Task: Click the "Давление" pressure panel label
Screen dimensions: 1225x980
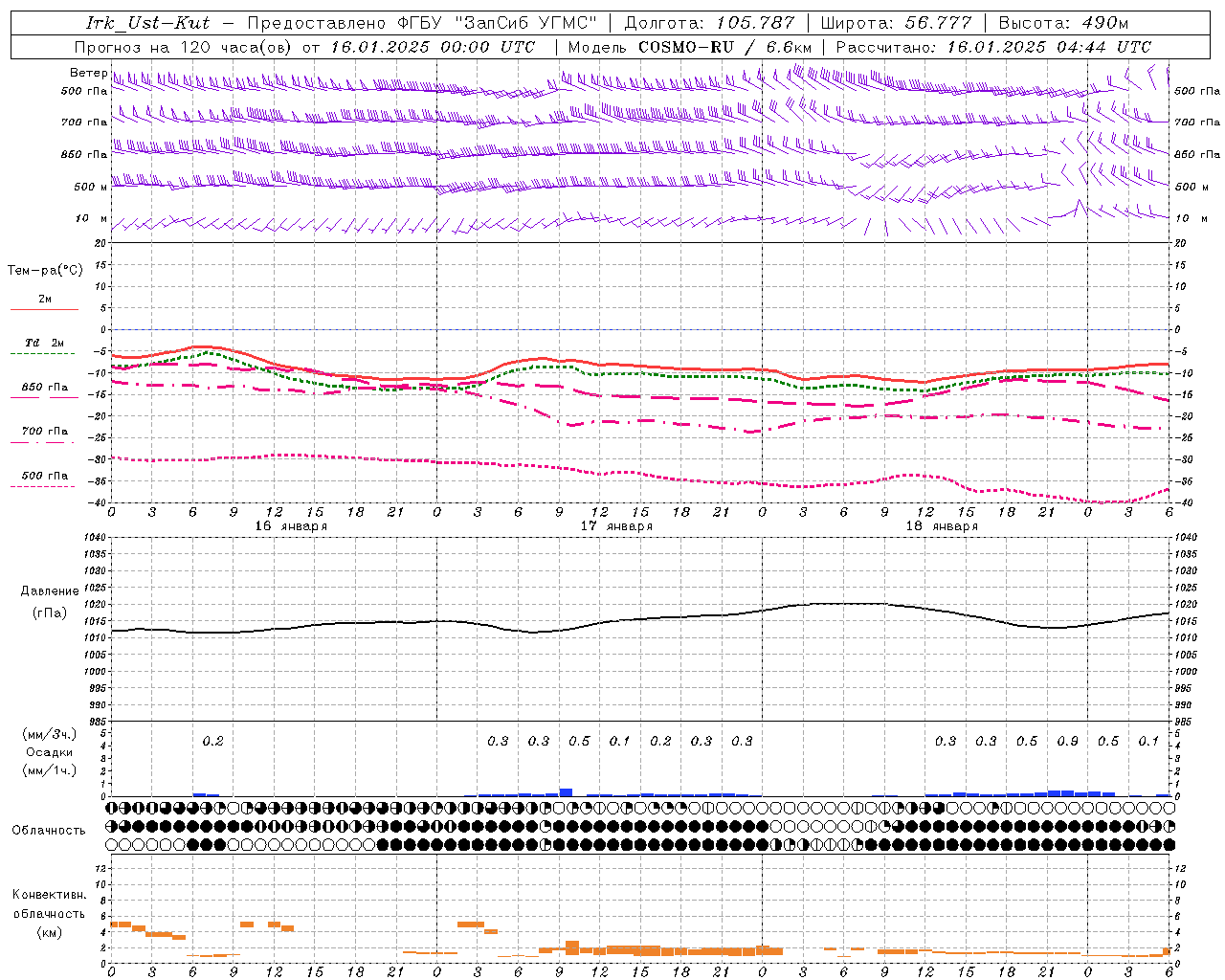Action: point(50,591)
